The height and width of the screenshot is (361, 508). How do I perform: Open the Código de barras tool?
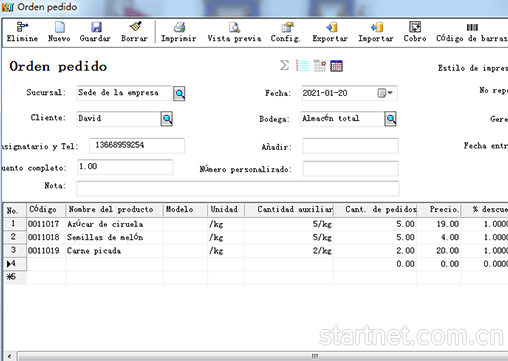click(472, 32)
